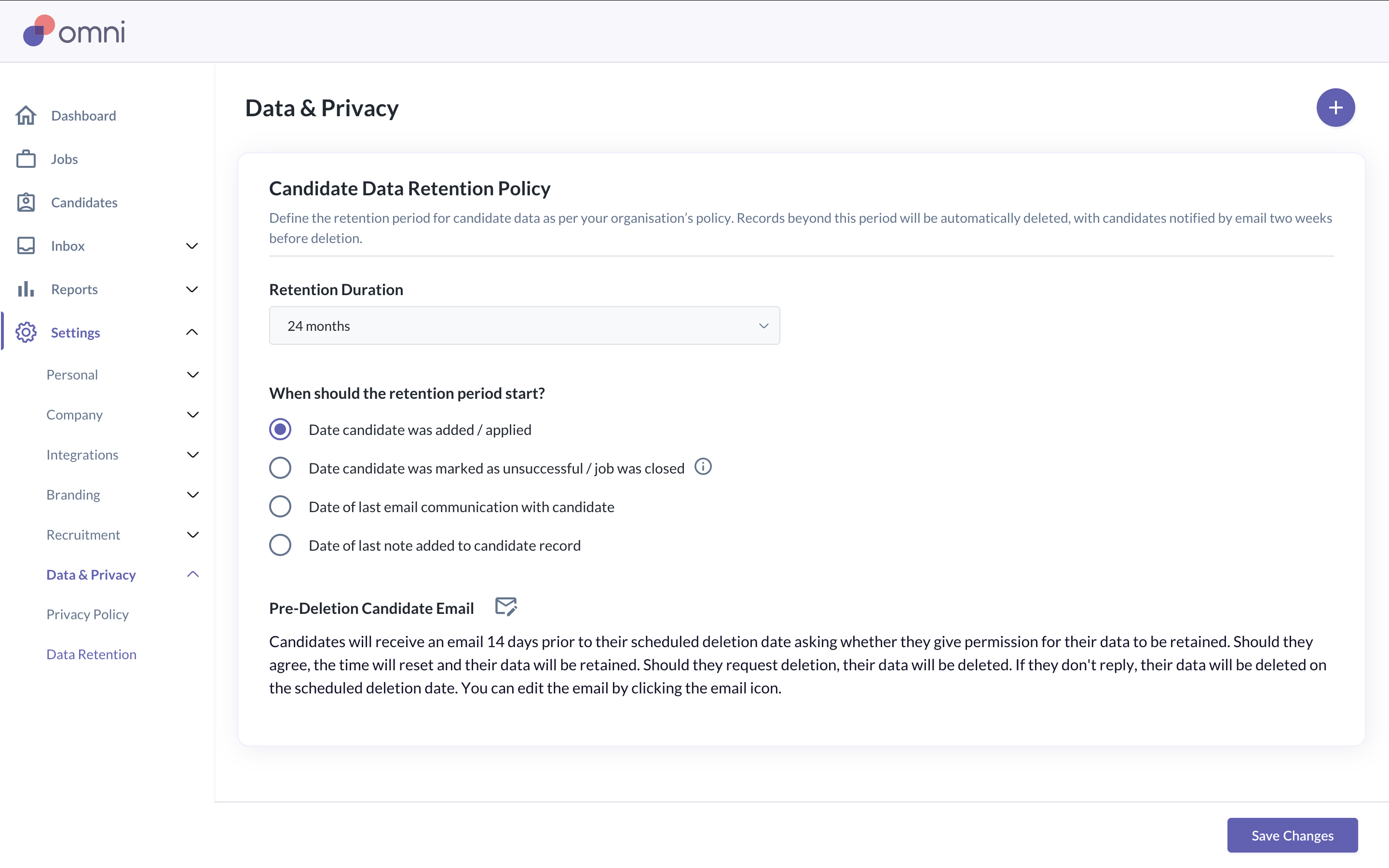Edit the pre-deletion email via envelope icon
1389x868 pixels.
[x=505, y=606]
